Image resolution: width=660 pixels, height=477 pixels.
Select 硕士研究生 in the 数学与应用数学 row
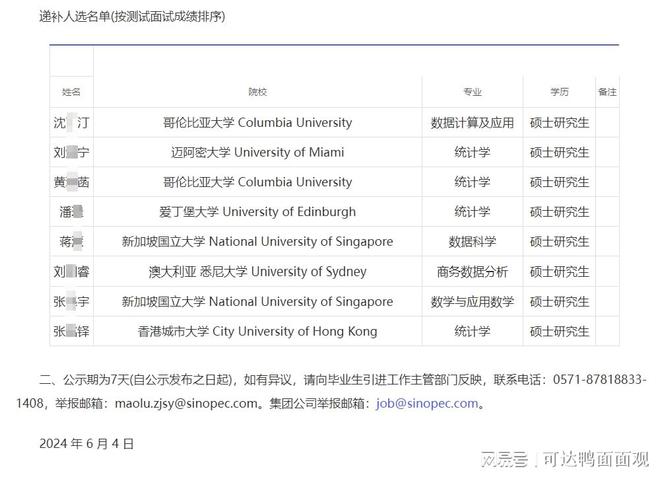[559, 301]
